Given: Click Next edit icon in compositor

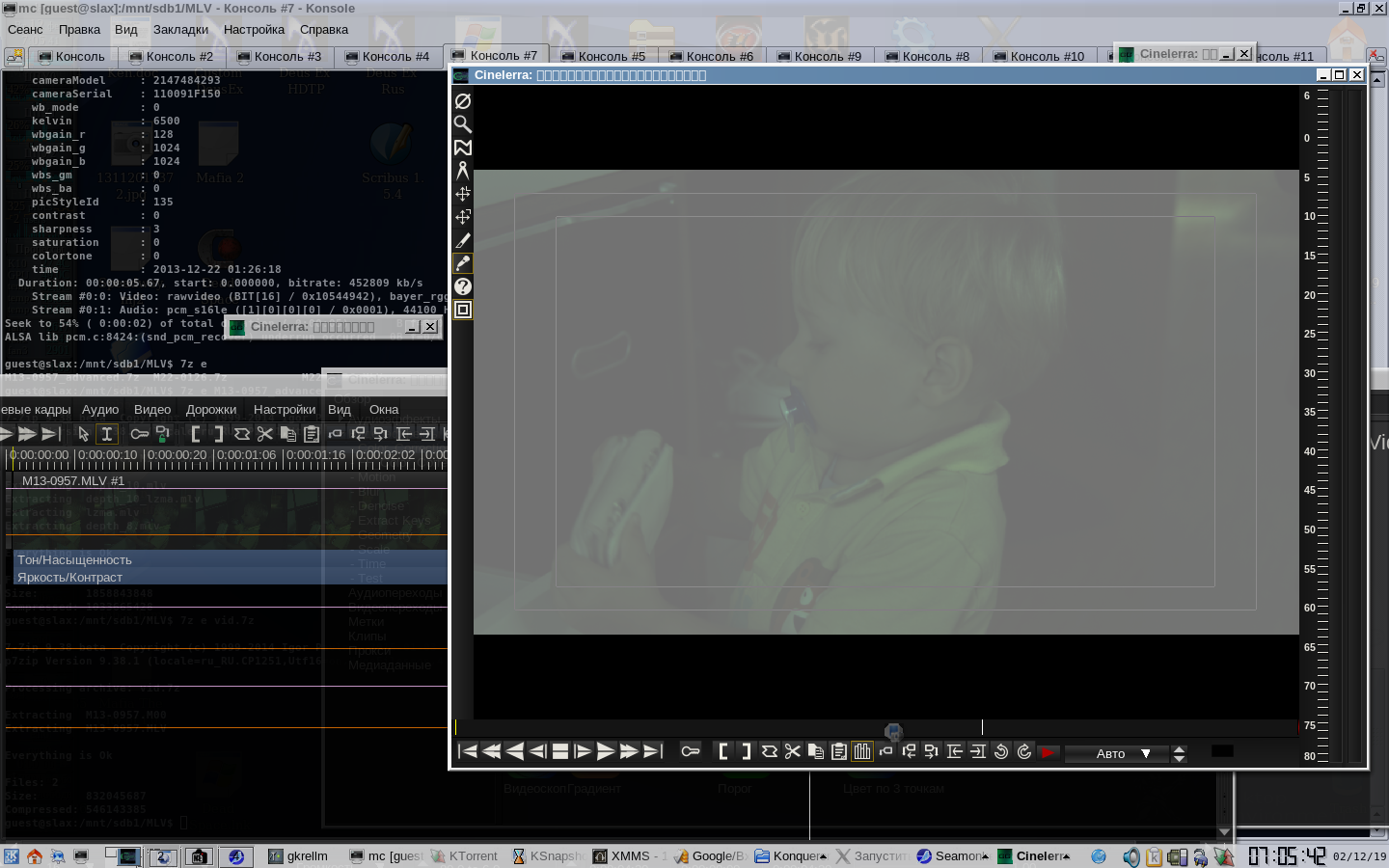Looking at the screenshot, I should 978,751.
